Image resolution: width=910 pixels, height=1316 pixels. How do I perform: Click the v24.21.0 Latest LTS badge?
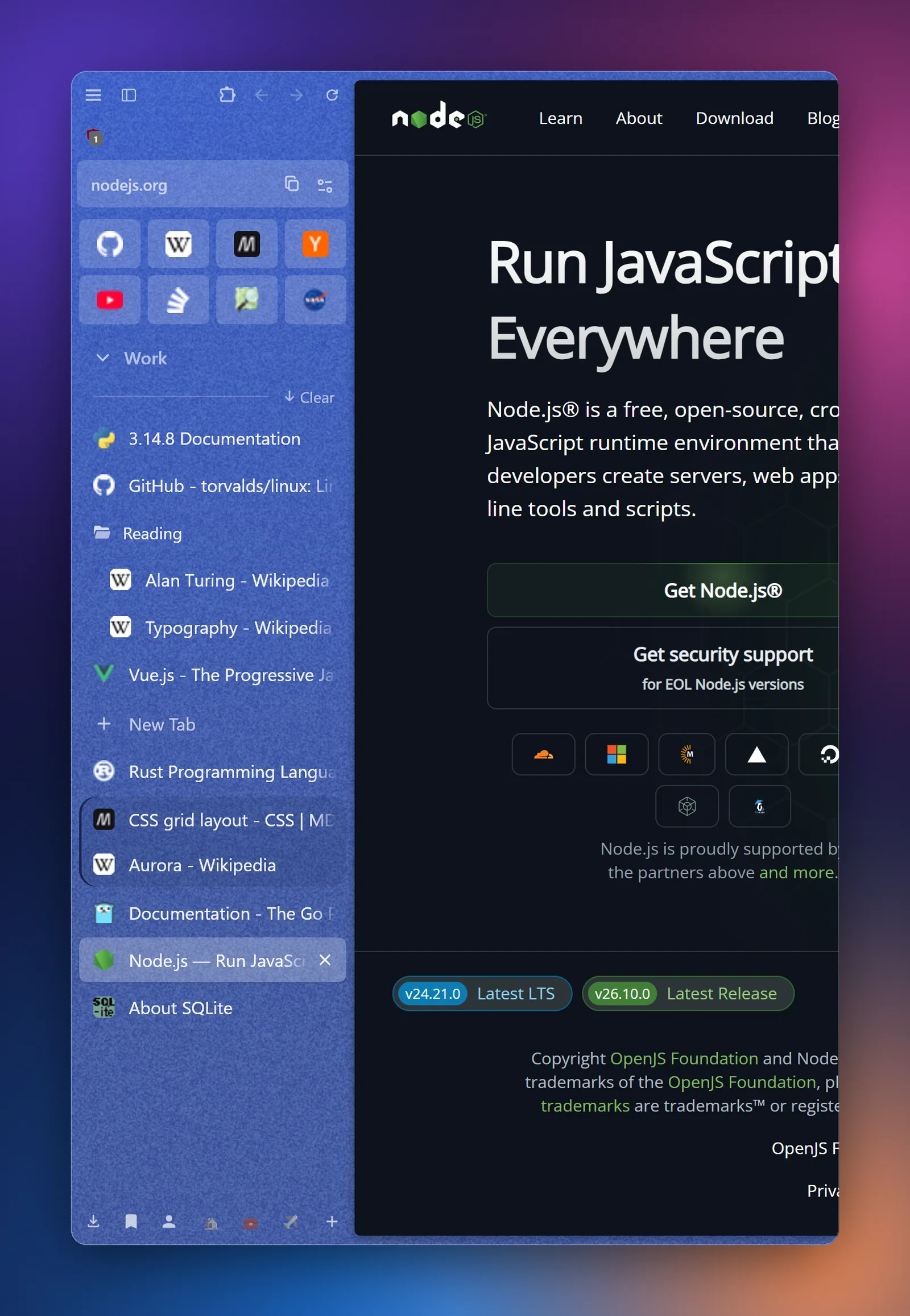pos(482,994)
